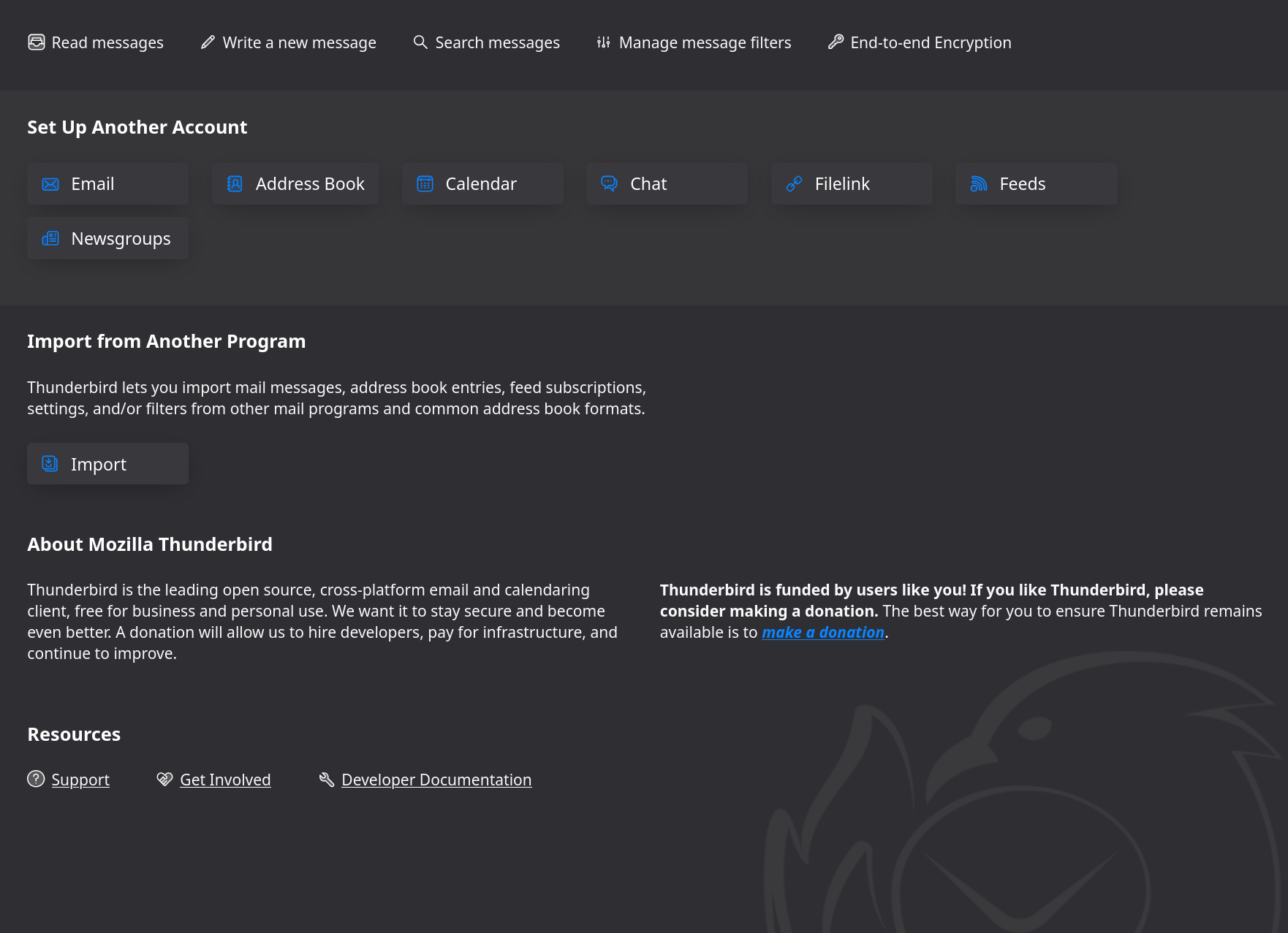Click the pencil icon for new message
Viewport: 1288px width, 933px height.
point(208,42)
